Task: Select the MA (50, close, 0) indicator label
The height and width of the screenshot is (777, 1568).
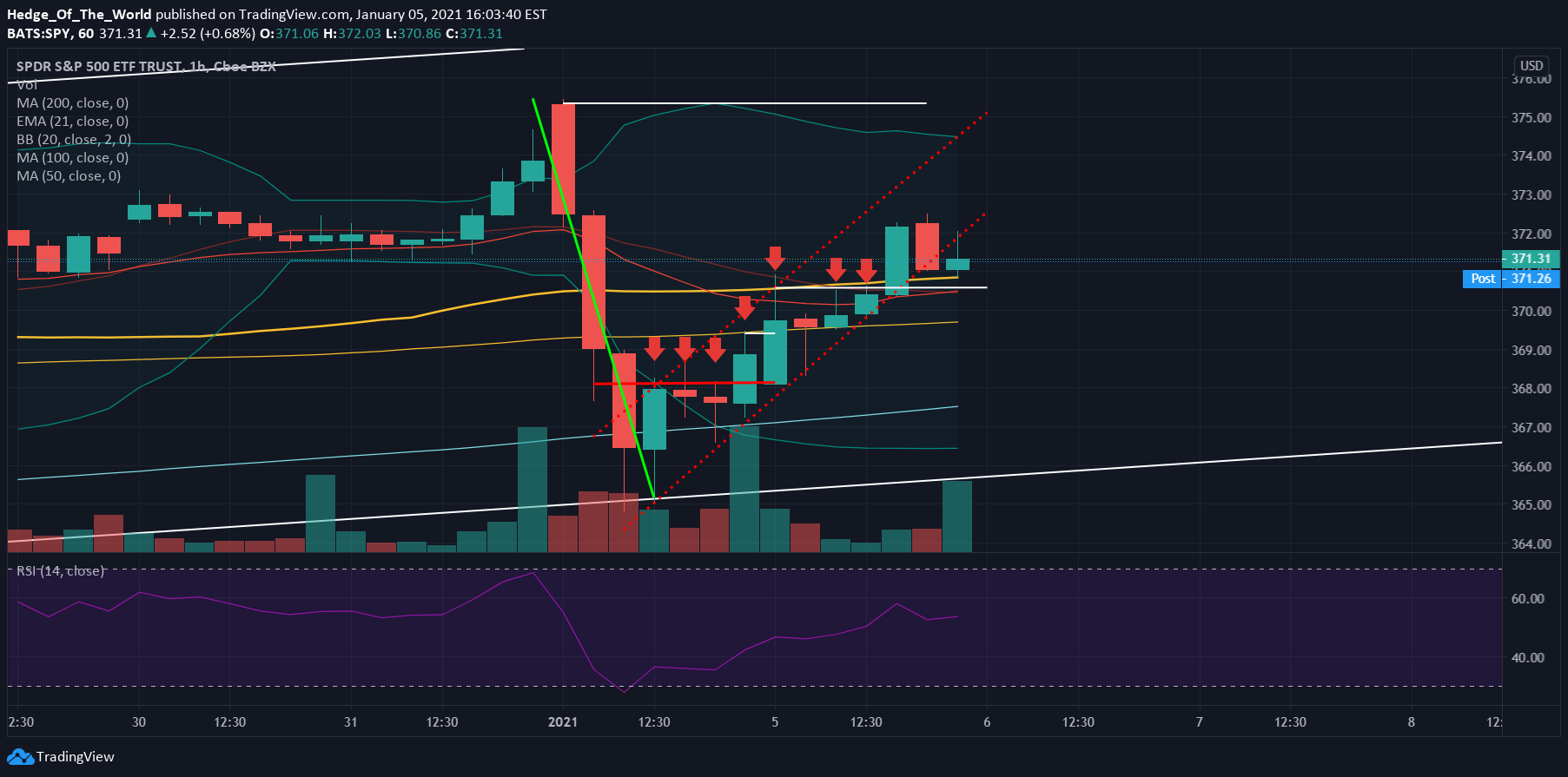Action: coord(69,176)
